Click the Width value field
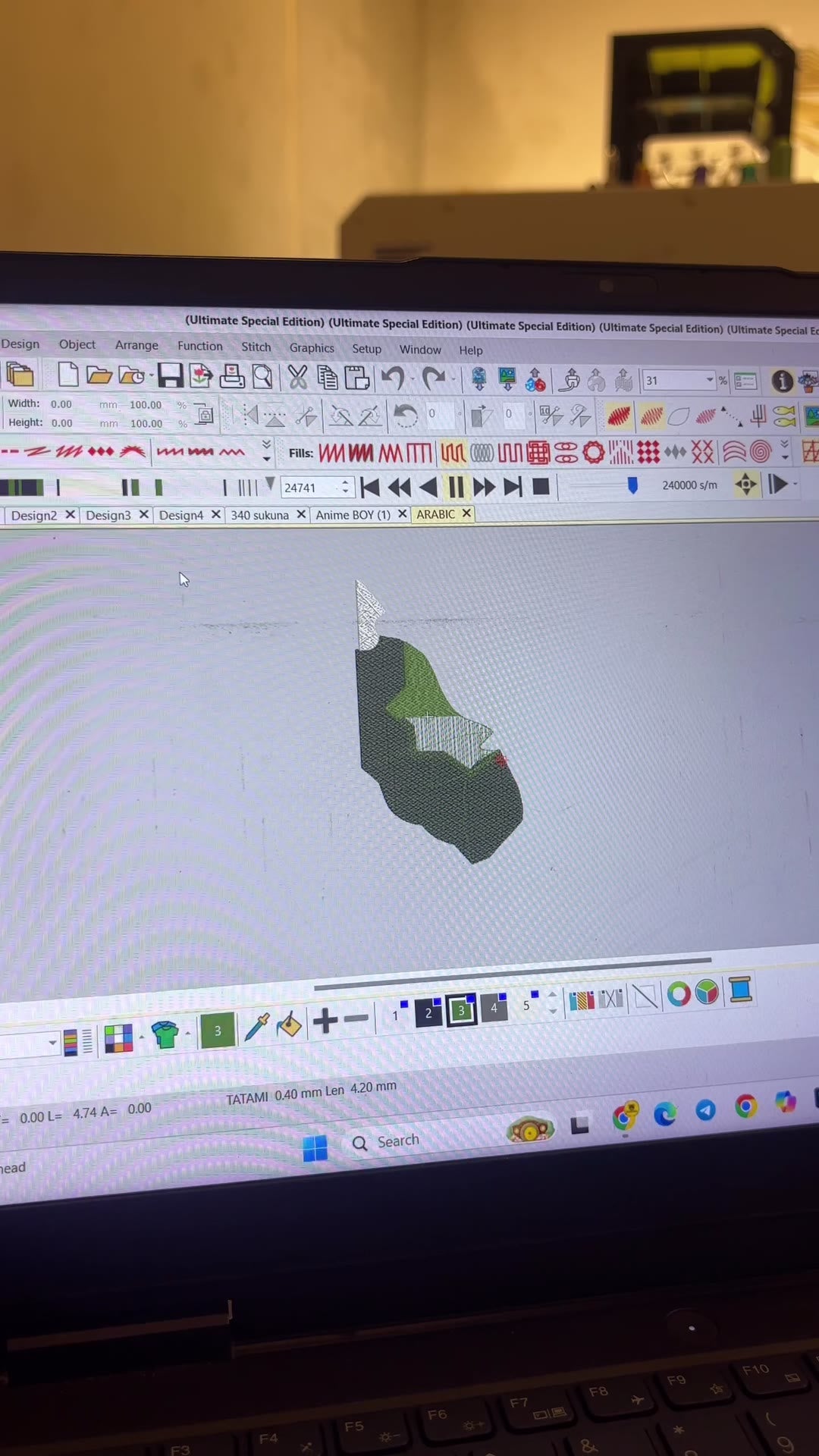Image resolution: width=819 pixels, height=1456 pixels. (x=62, y=404)
